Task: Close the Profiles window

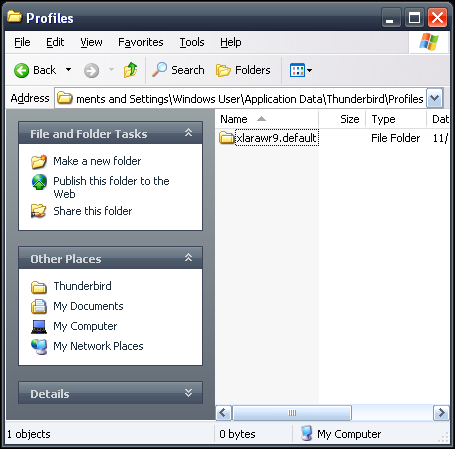Action: (x=437, y=17)
